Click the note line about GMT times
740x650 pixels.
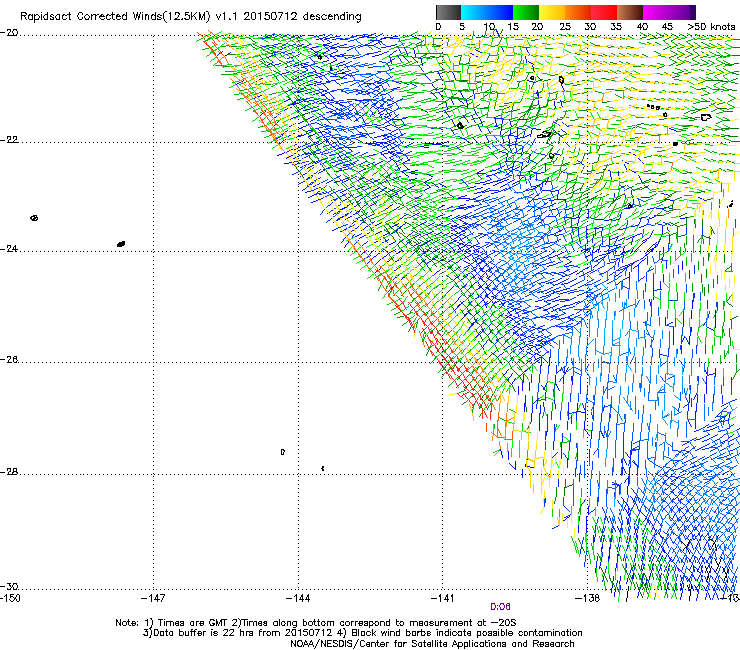click(x=315, y=623)
